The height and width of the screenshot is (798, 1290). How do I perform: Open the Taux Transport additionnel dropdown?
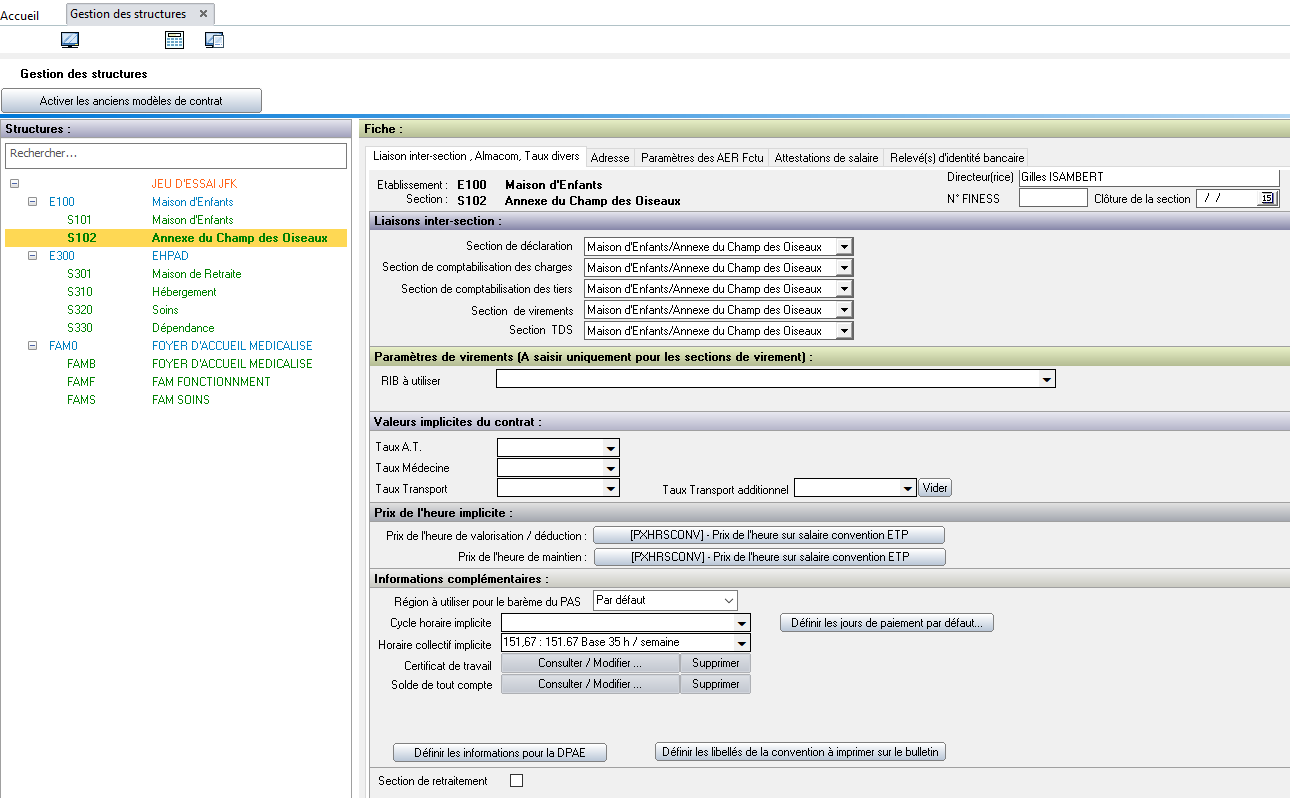[908, 489]
